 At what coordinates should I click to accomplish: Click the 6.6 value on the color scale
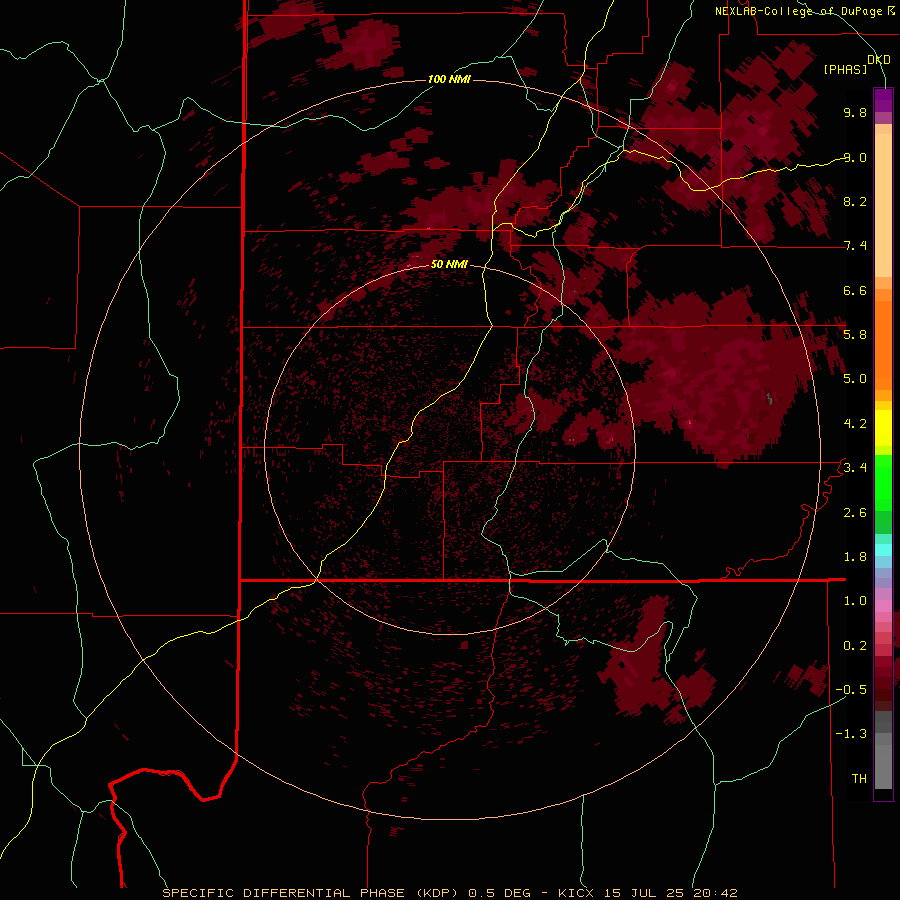click(x=855, y=290)
